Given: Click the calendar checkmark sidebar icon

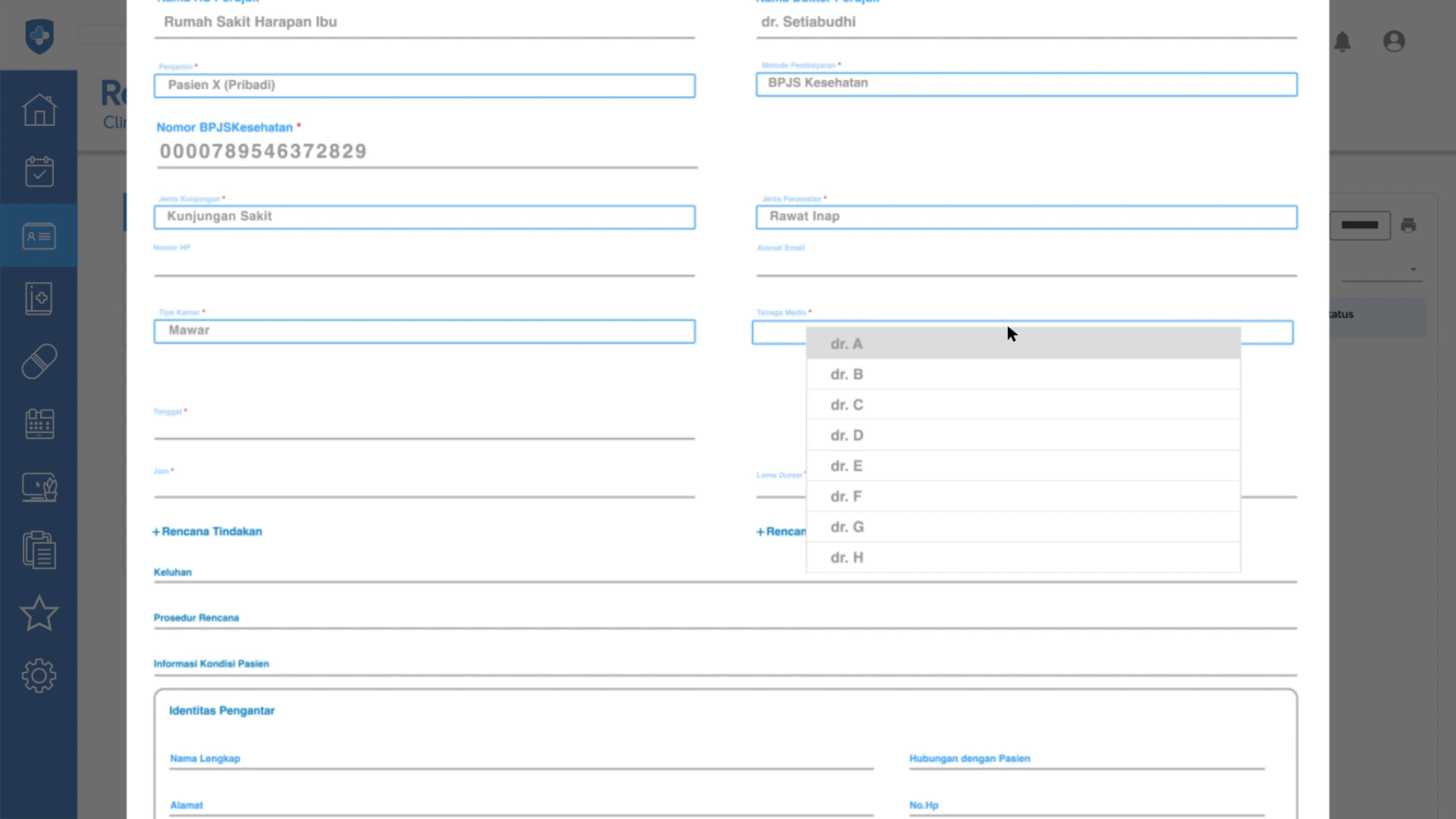Looking at the screenshot, I should pos(39,172).
